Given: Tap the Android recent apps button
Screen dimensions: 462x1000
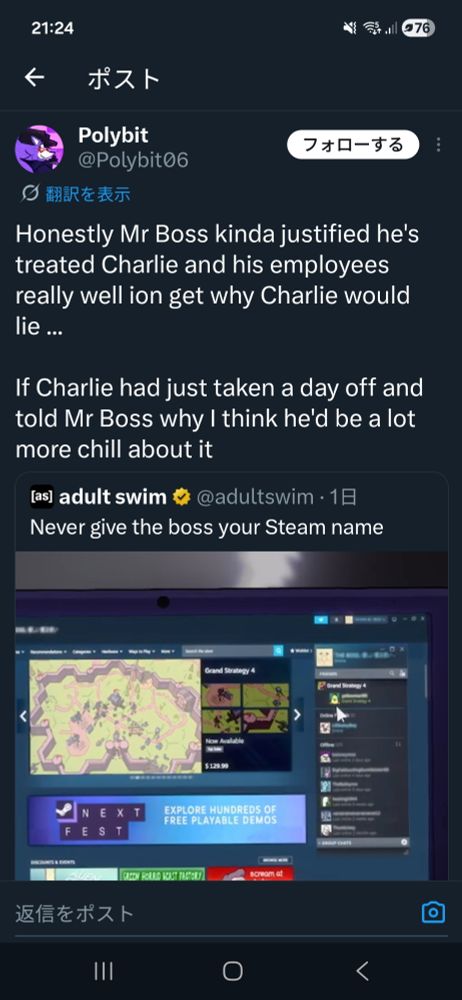Looking at the screenshot, I should pos(103,971).
